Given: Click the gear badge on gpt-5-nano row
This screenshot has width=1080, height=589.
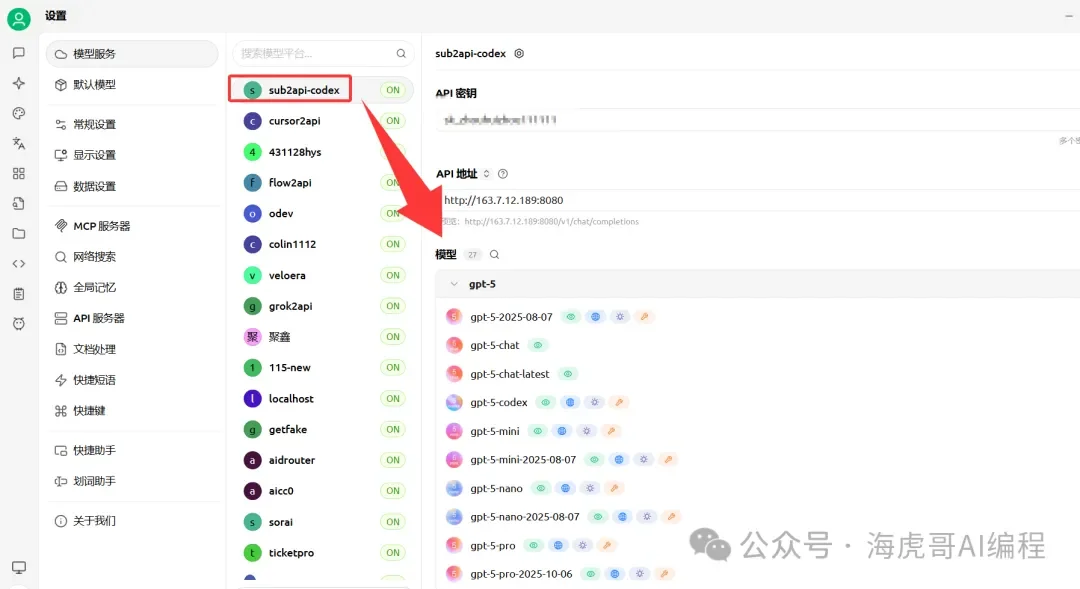Looking at the screenshot, I should tap(589, 487).
